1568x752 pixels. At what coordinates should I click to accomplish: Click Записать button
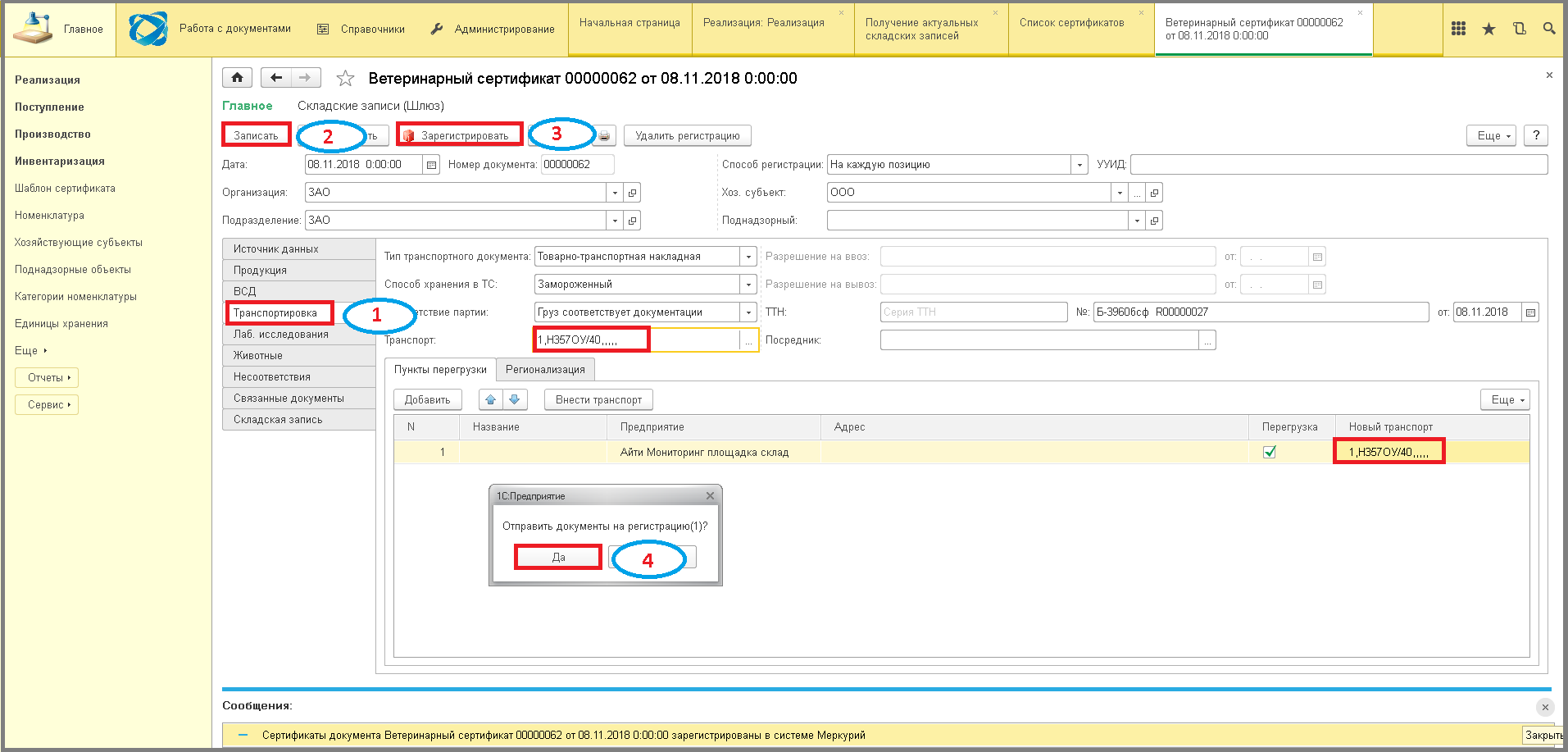tap(256, 135)
